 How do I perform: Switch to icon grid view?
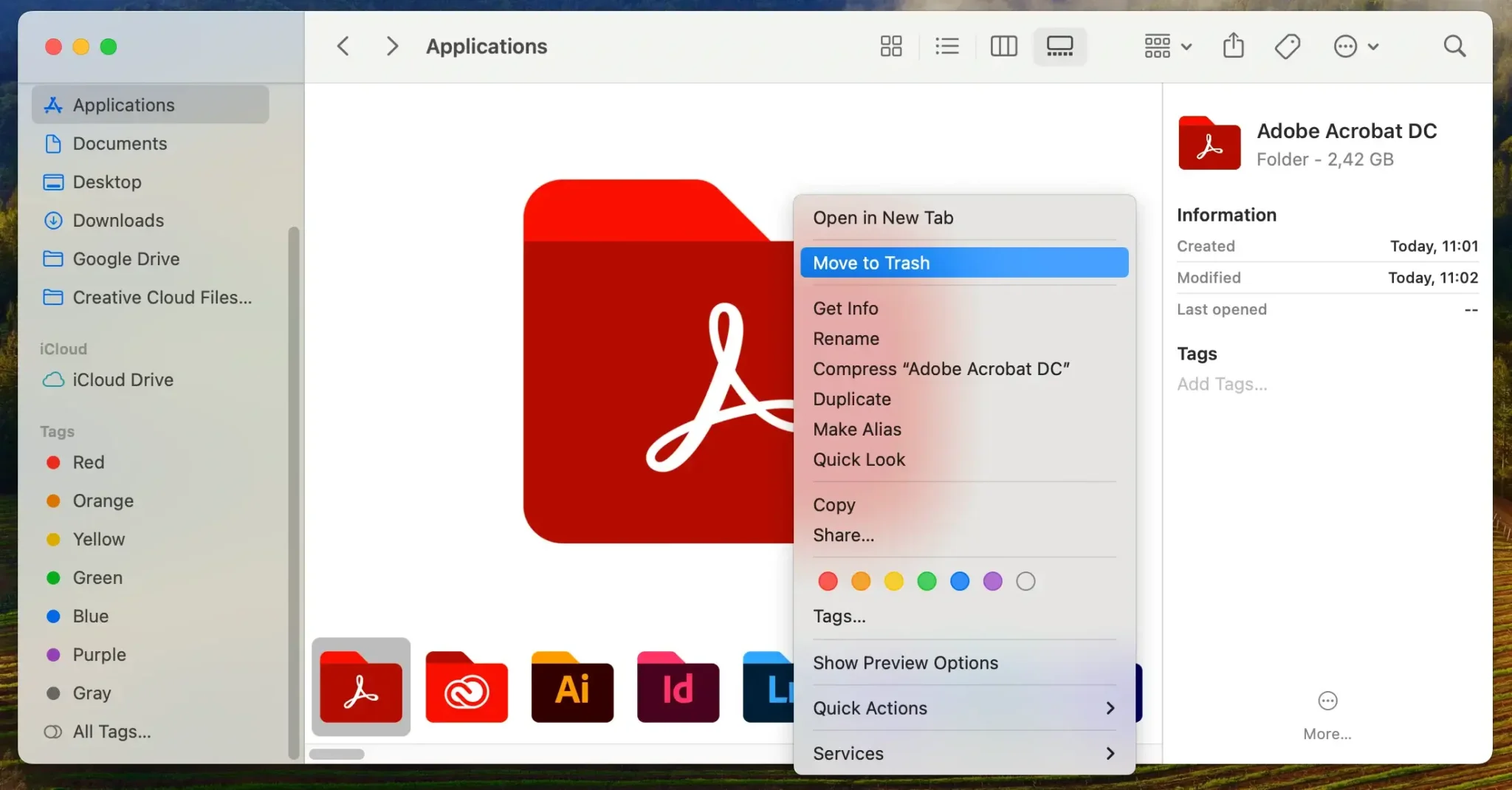coord(891,47)
